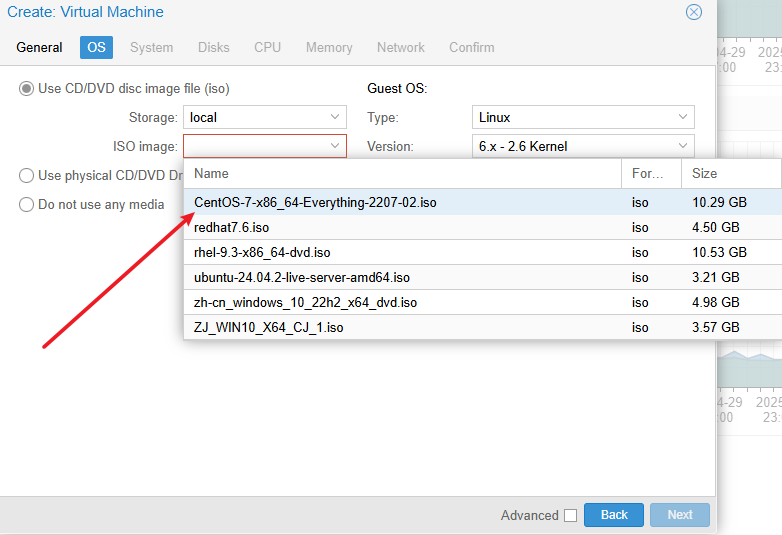Image resolution: width=782 pixels, height=535 pixels.
Task: Sort ISO list by Size column
Action: coord(730,174)
